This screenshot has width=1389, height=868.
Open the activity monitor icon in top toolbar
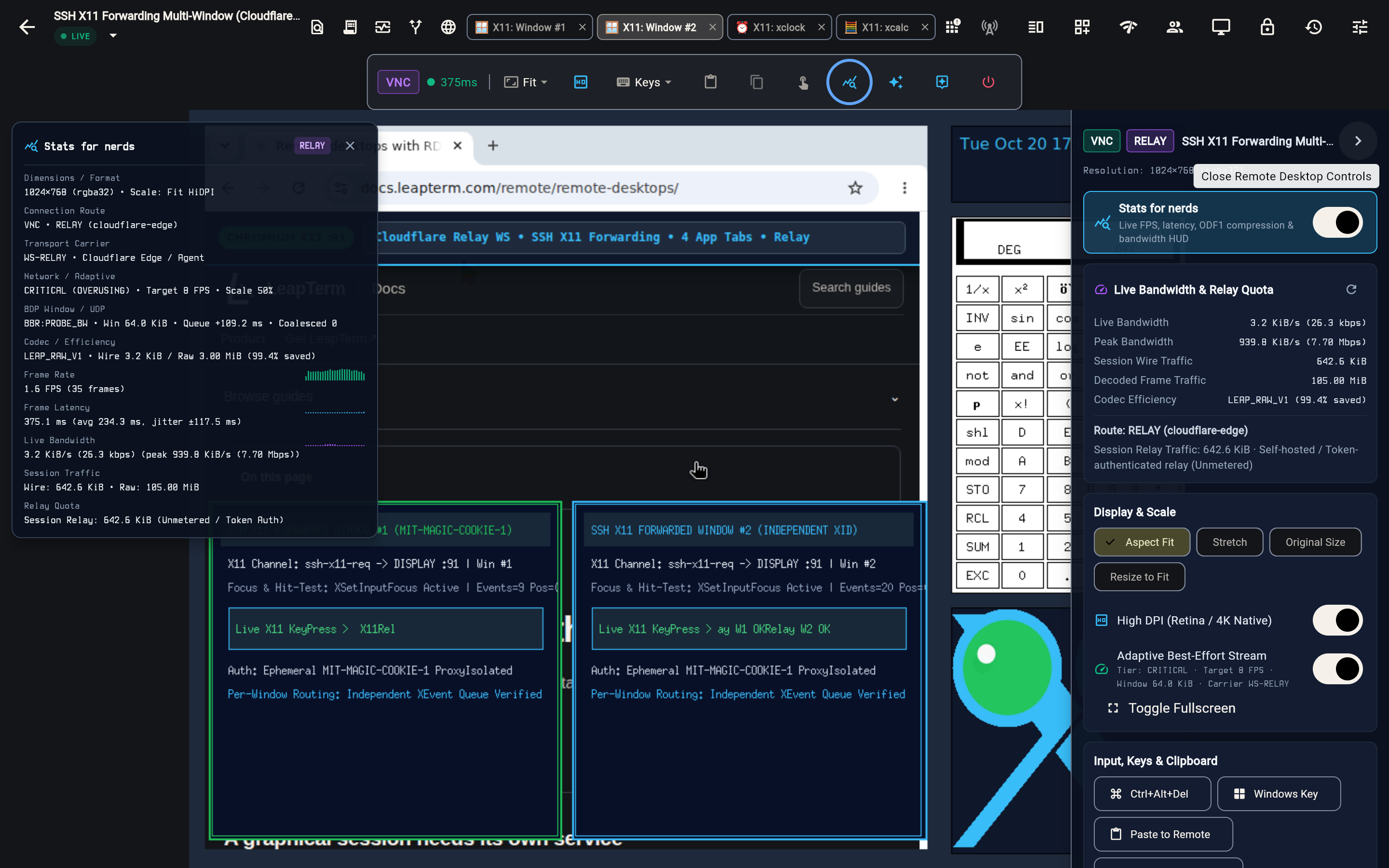383,27
